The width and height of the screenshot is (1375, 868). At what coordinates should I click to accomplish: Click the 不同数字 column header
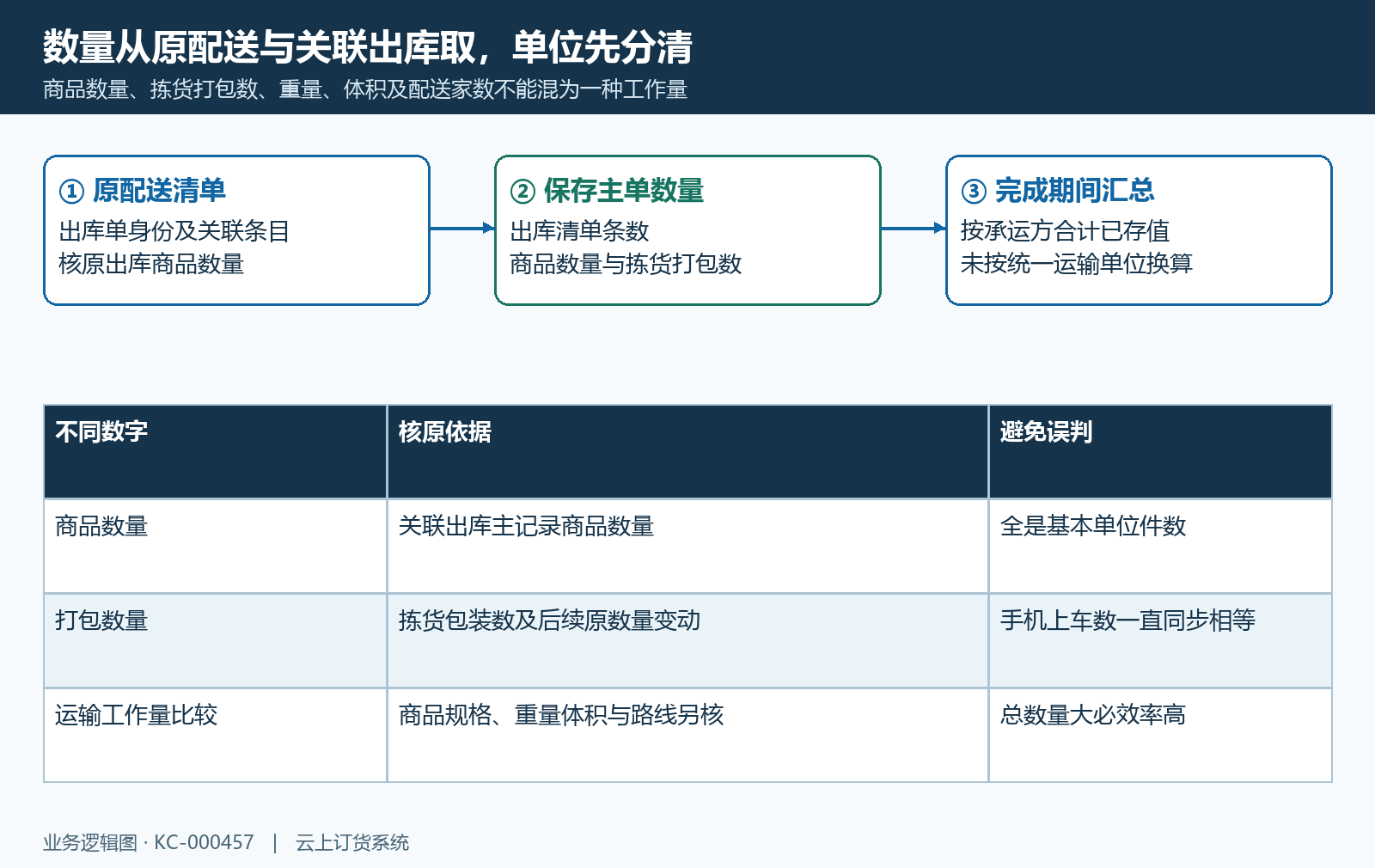click(x=215, y=451)
